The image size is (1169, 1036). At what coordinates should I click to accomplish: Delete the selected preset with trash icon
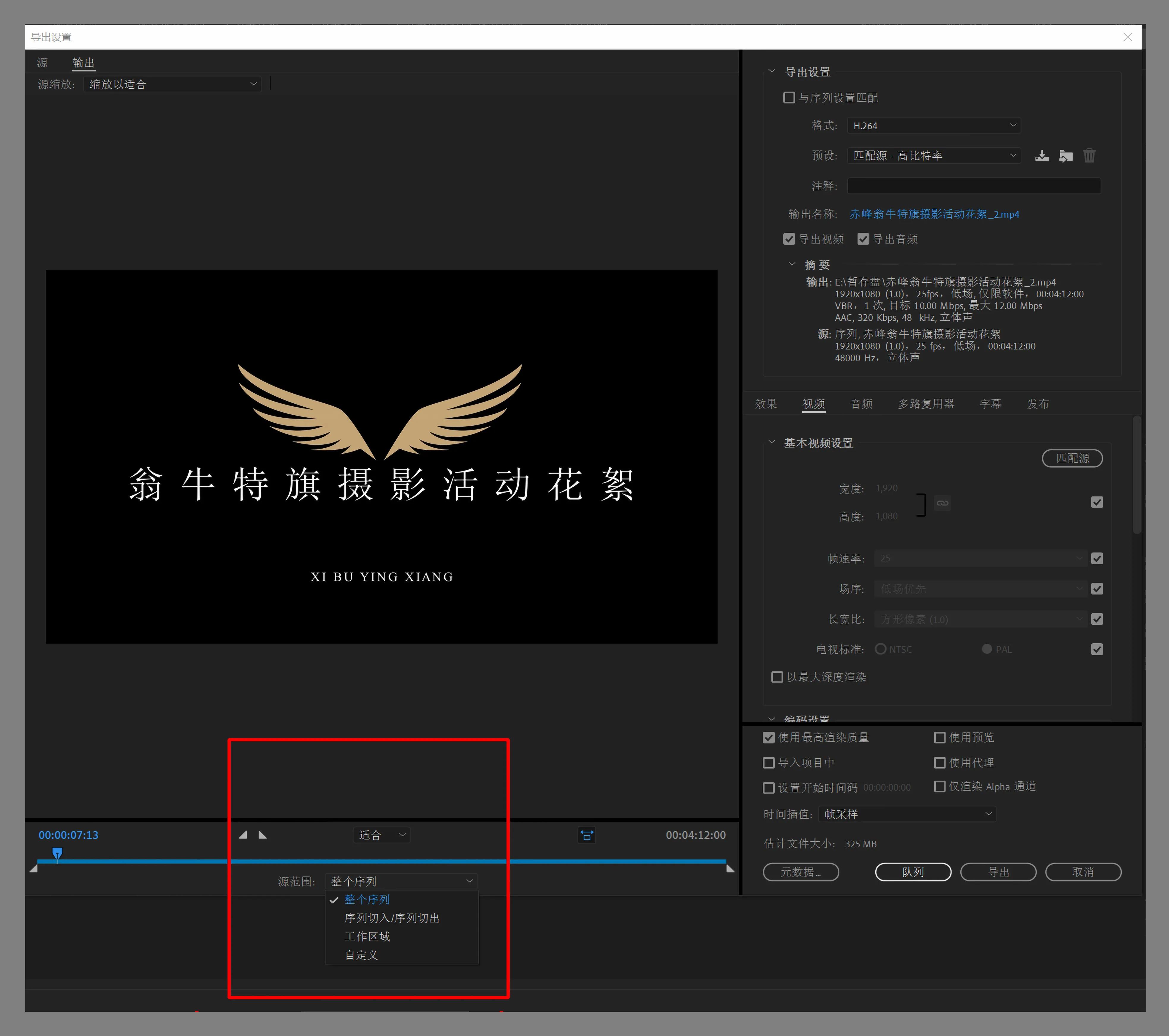tap(1090, 155)
